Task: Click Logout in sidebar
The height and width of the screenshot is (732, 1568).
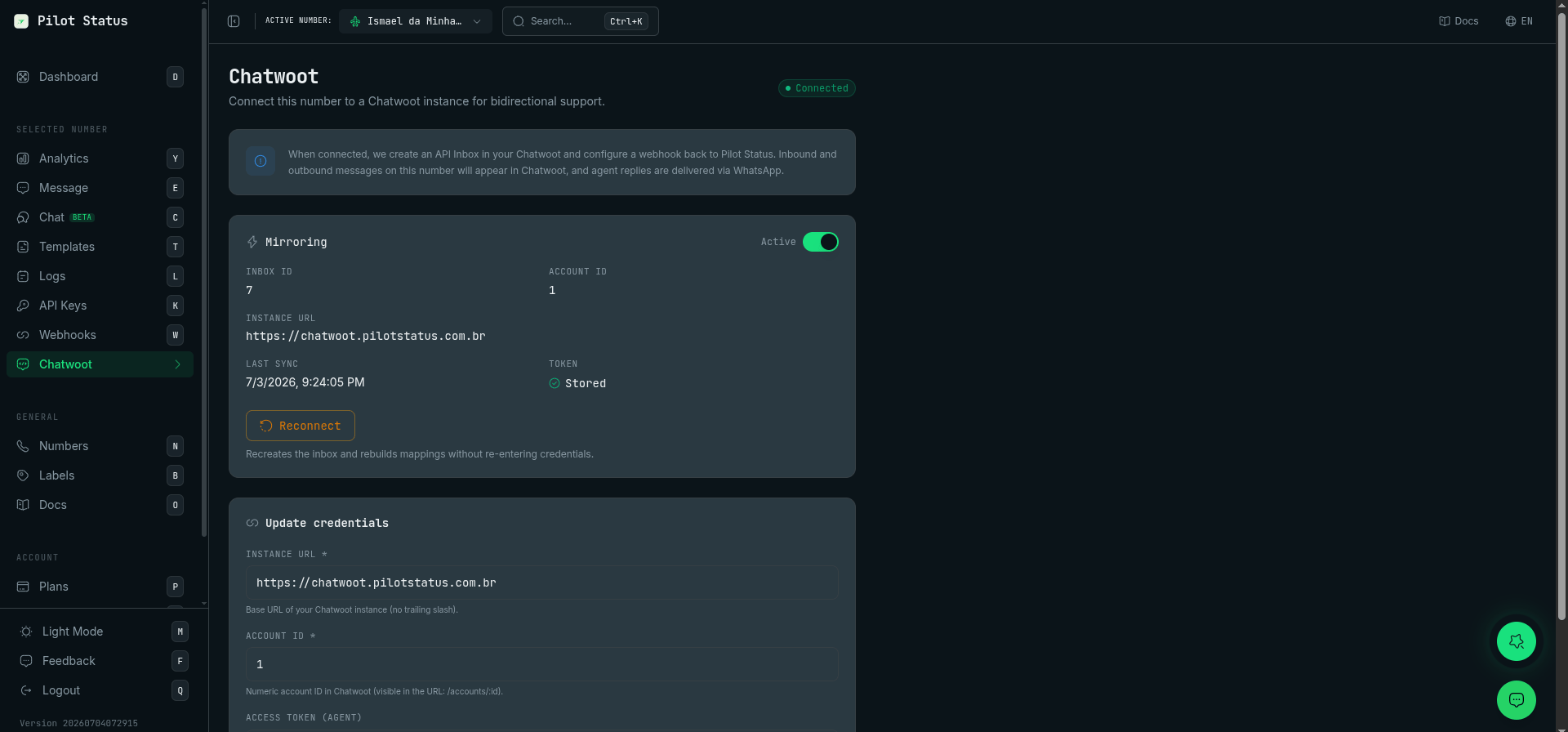Action: click(104, 690)
